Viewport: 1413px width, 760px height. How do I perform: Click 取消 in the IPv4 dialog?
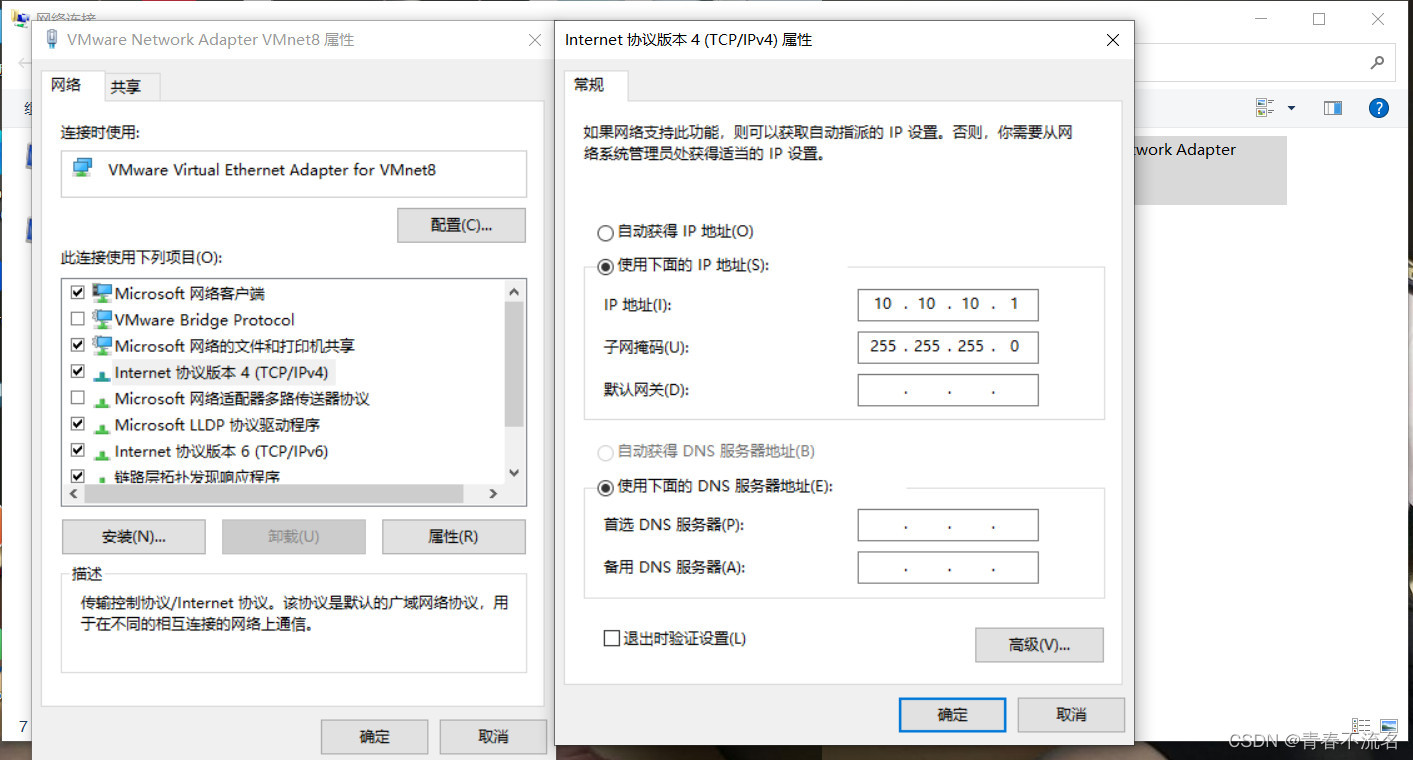click(x=1071, y=715)
